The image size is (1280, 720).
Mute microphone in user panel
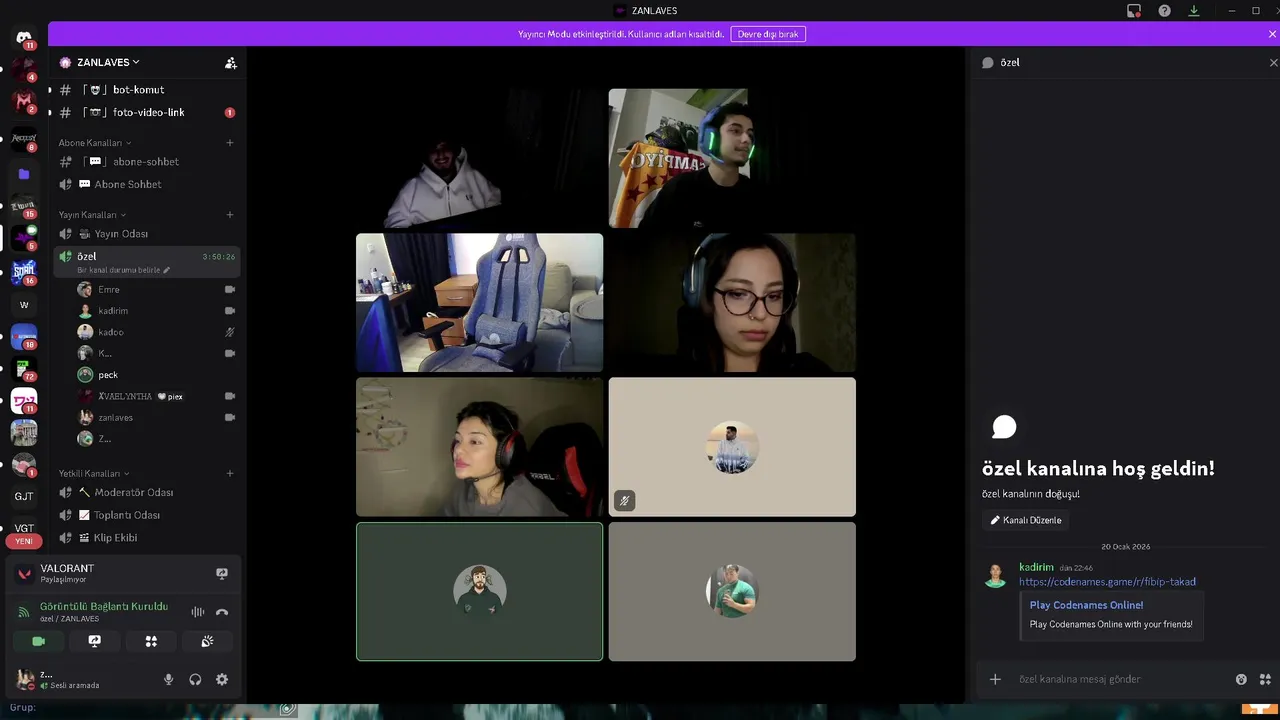coord(168,679)
